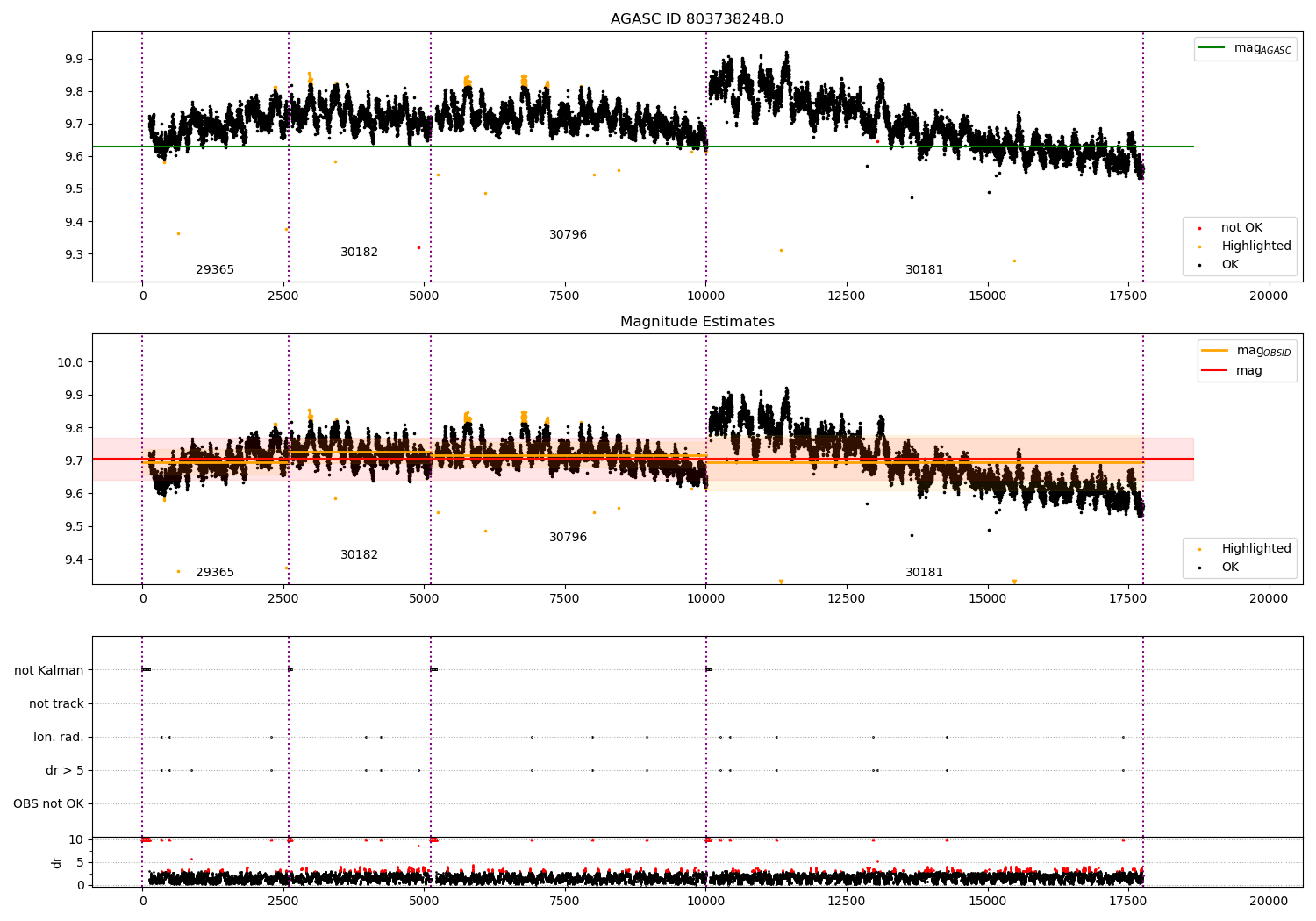Click the 17500 tick on bottom plot's x-axis
Image resolution: width=1316 pixels, height=921 pixels.
tap(1127, 902)
